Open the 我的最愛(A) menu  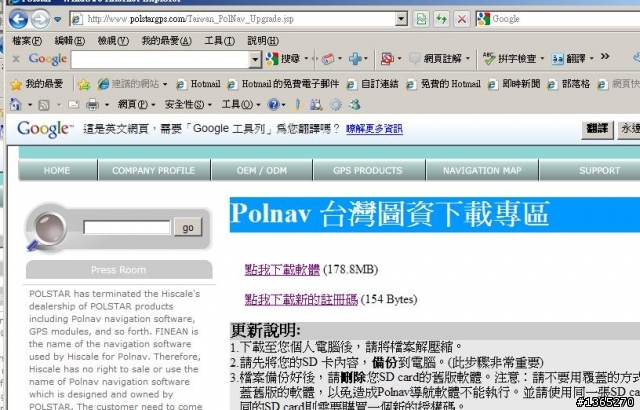pyautogui.click(x=167, y=41)
